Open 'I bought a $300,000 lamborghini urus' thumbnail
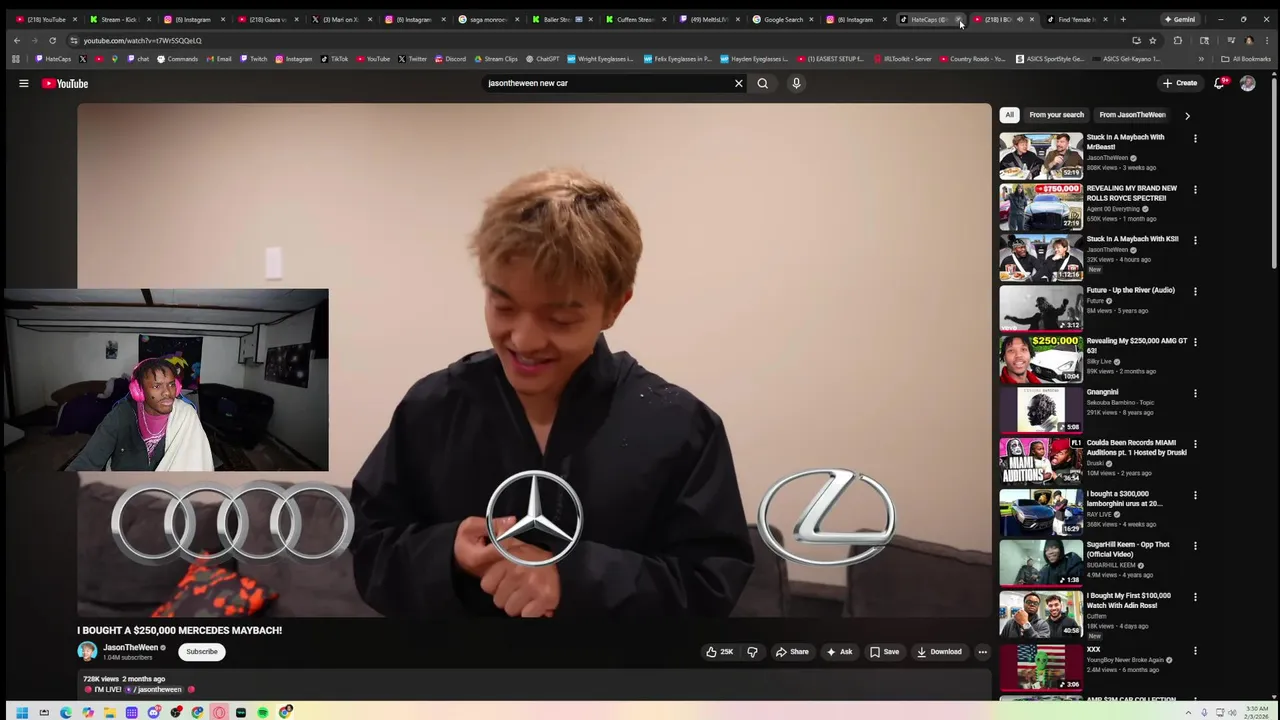 (1040, 512)
